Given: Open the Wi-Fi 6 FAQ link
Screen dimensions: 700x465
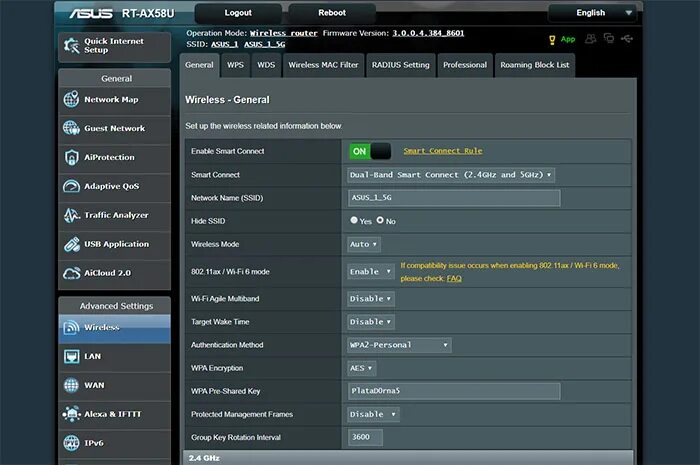Looking at the screenshot, I should click(x=454, y=278).
